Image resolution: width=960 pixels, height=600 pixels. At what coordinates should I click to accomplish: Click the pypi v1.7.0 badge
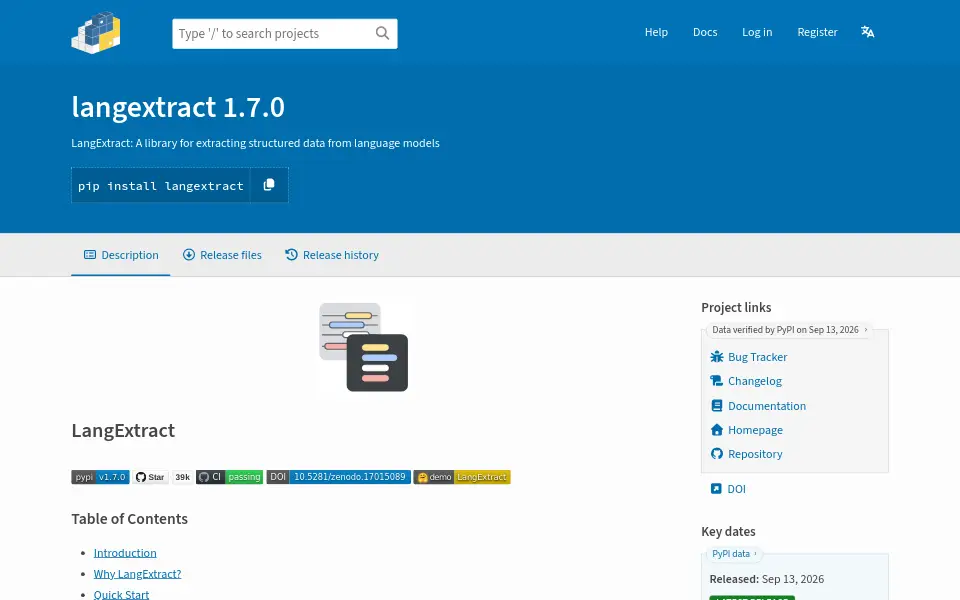100,477
